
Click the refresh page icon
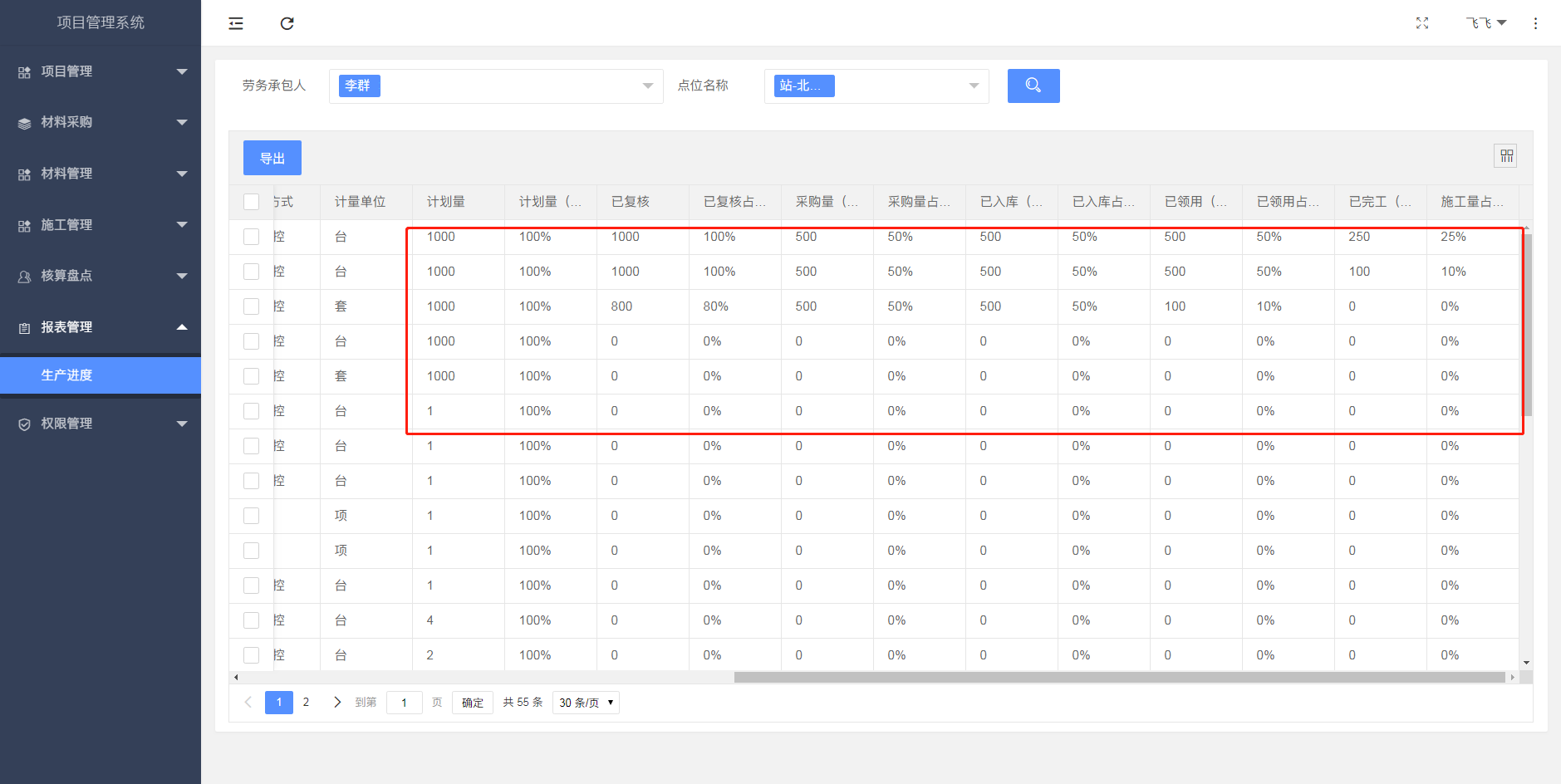287,23
